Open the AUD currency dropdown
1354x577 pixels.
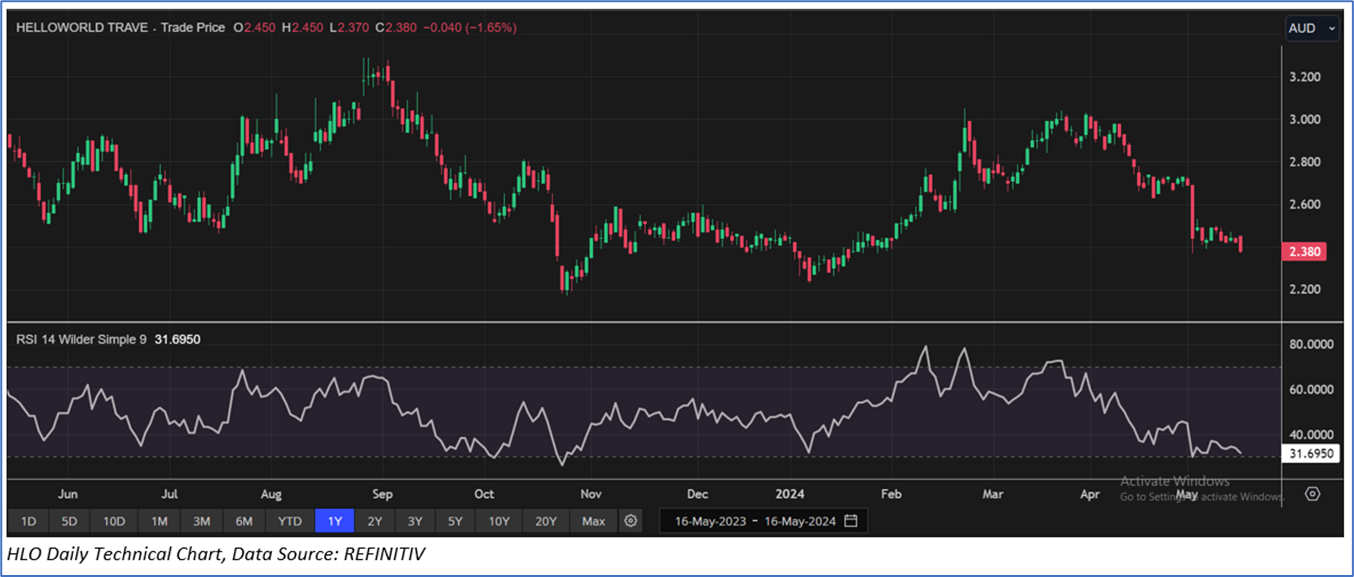click(x=1311, y=29)
